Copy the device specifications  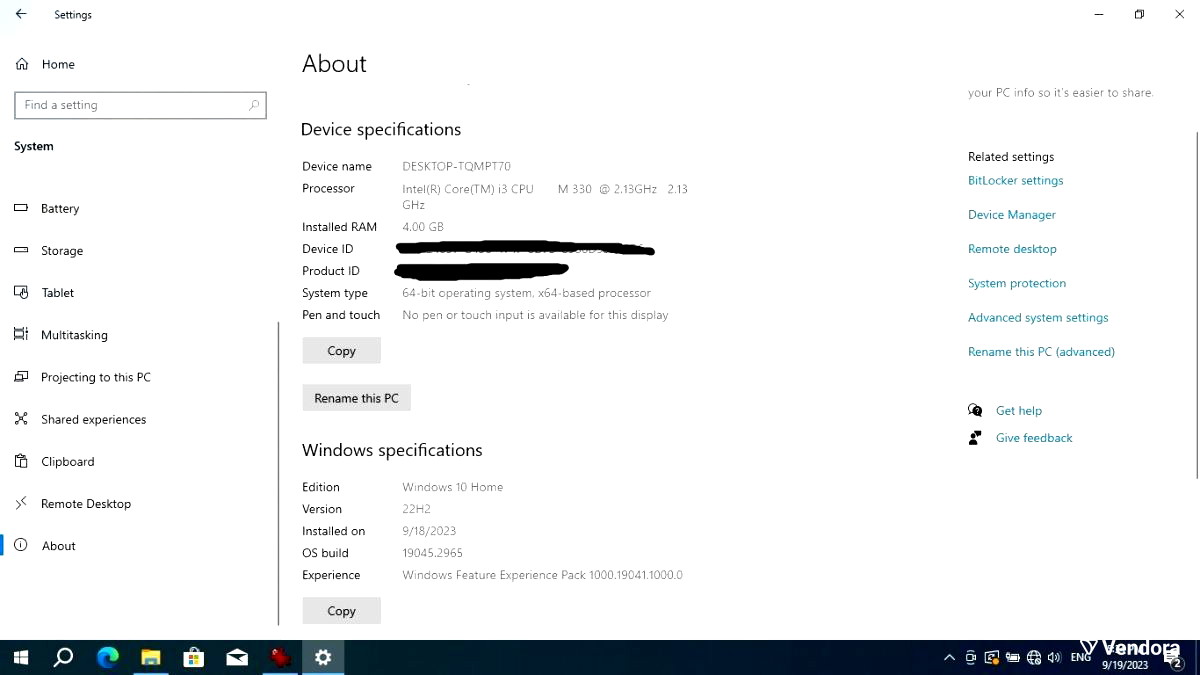[x=341, y=351]
